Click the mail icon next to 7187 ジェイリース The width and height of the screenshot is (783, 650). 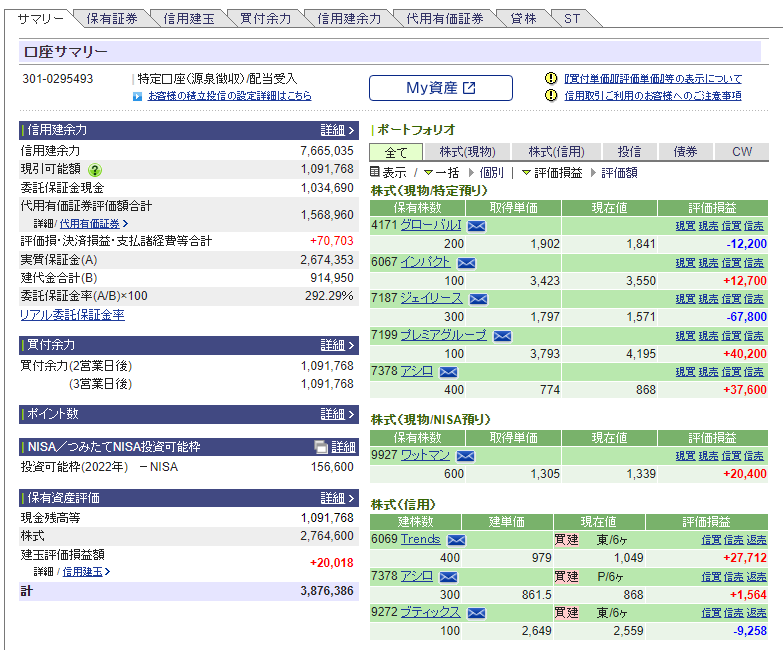[478, 299]
